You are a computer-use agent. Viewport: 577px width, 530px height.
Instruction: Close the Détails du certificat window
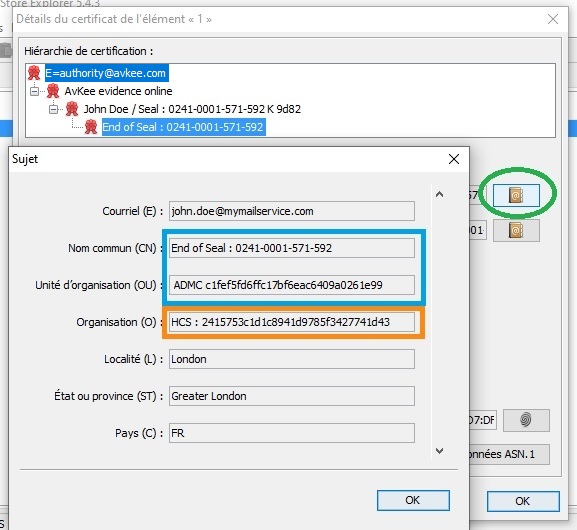553,19
